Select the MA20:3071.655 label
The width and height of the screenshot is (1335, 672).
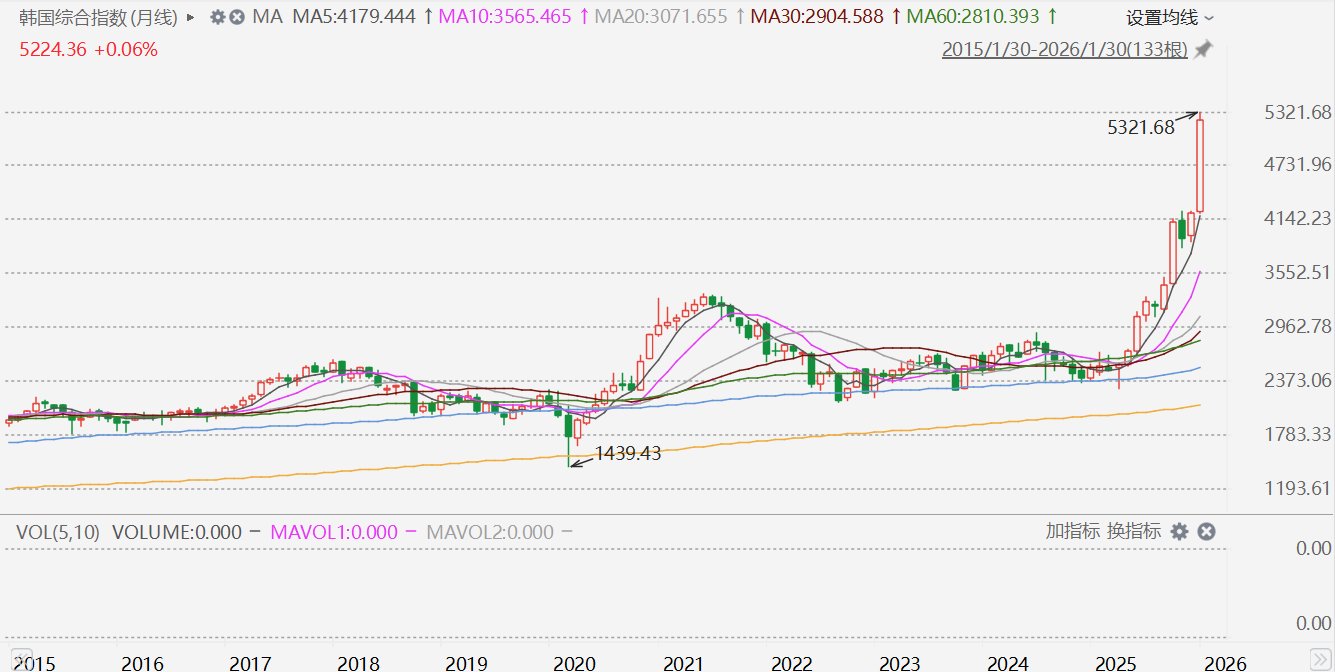660,17
